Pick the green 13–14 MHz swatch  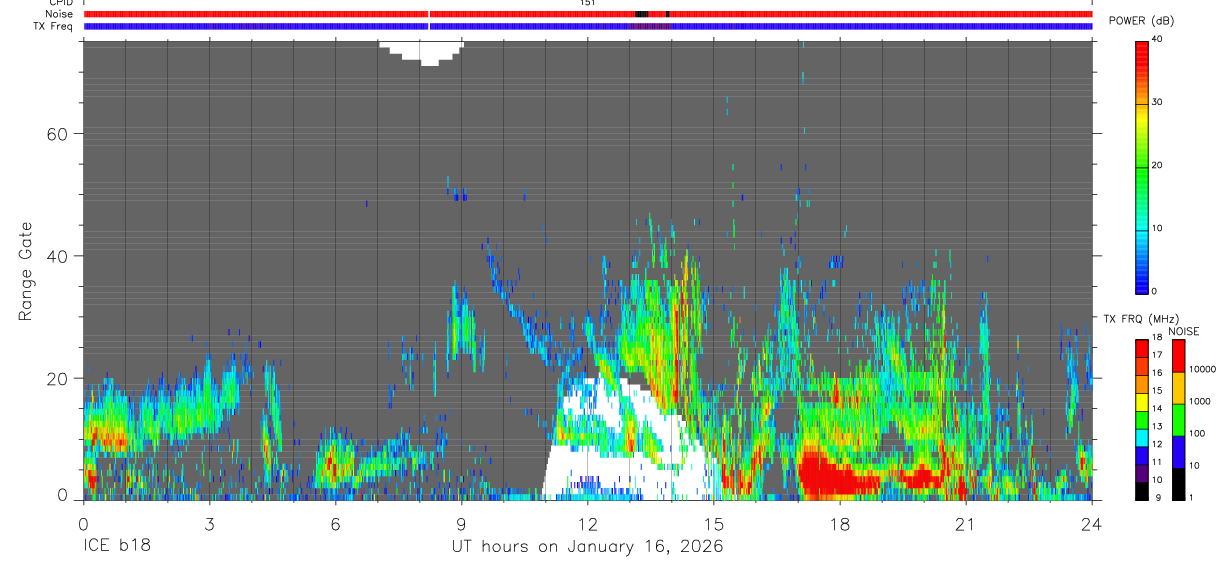(1142, 420)
